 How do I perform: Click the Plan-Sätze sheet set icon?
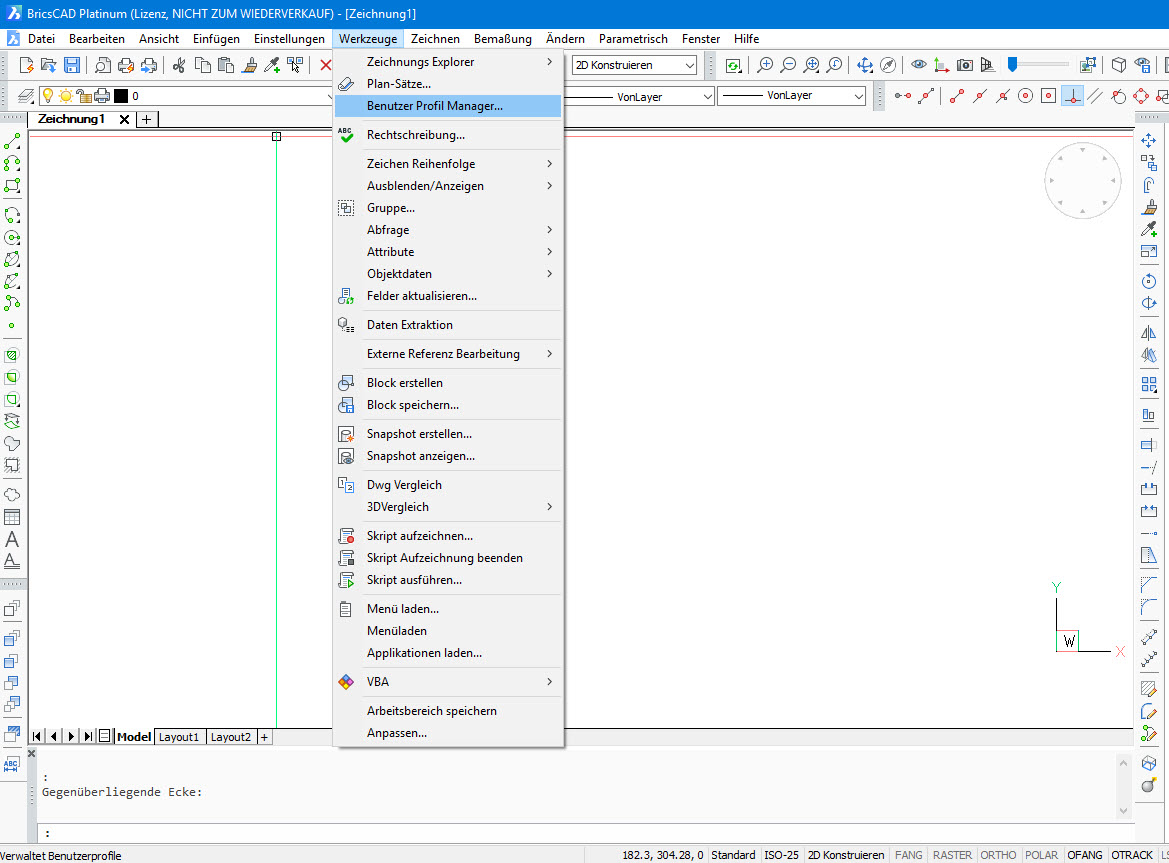click(346, 84)
